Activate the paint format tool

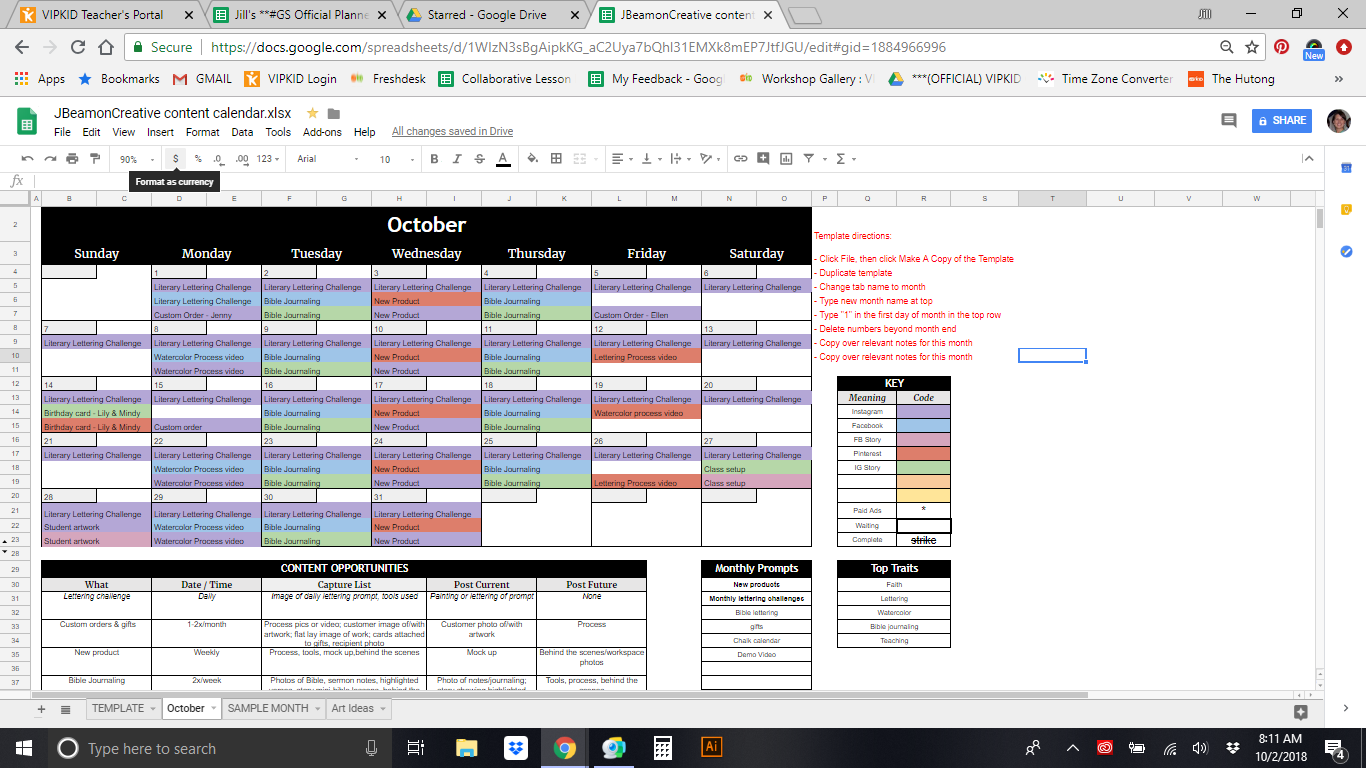point(95,158)
